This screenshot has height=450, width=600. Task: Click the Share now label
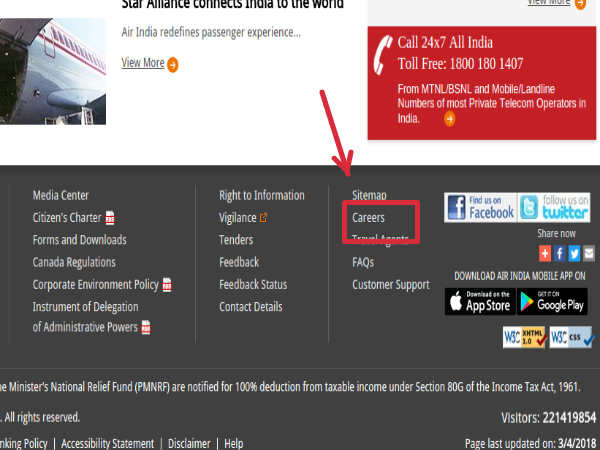[x=556, y=234]
